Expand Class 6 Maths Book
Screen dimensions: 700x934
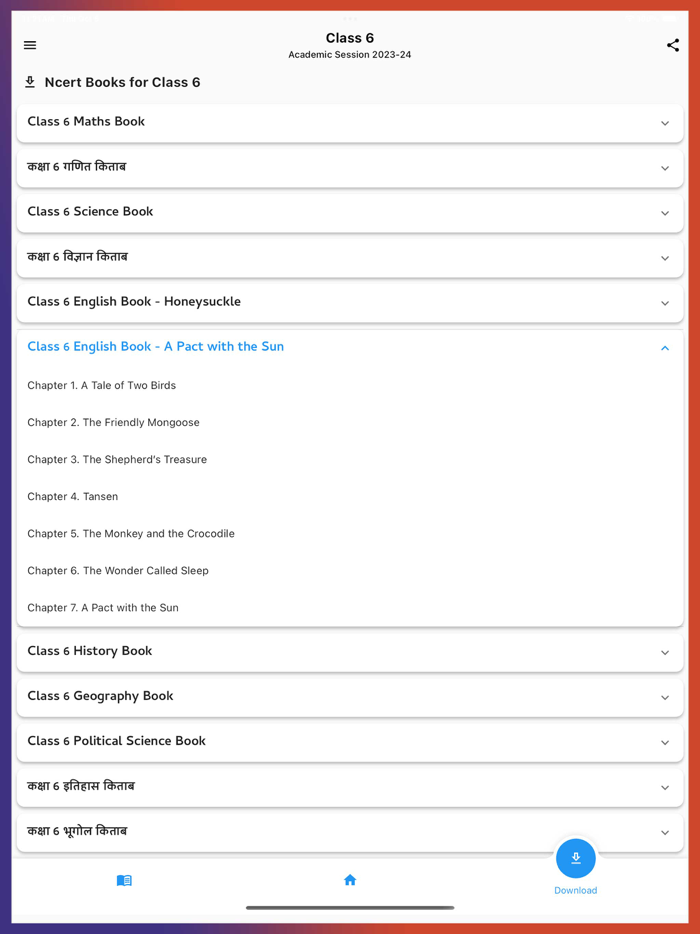pyautogui.click(x=350, y=122)
